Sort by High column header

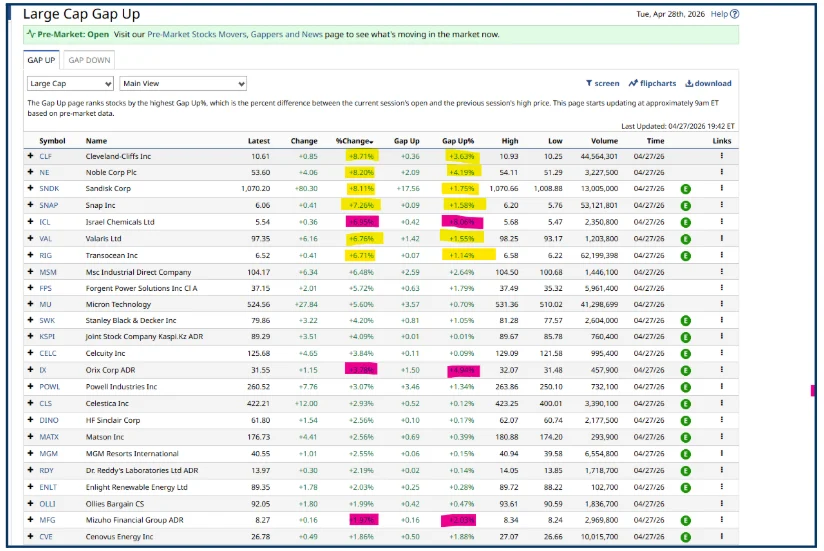(x=510, y=141)
